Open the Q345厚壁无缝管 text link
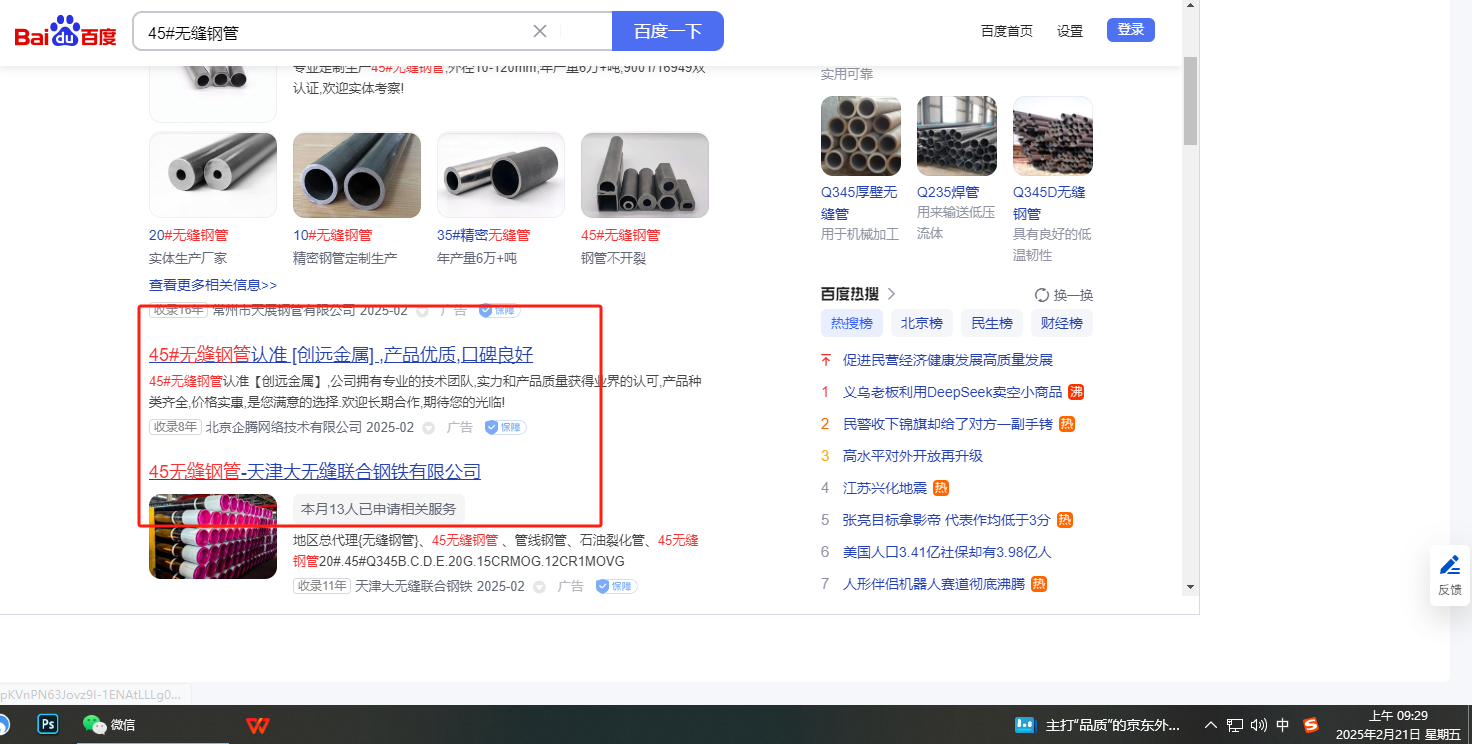Screen dimensions: 1472x744 (x=859, y=202)
